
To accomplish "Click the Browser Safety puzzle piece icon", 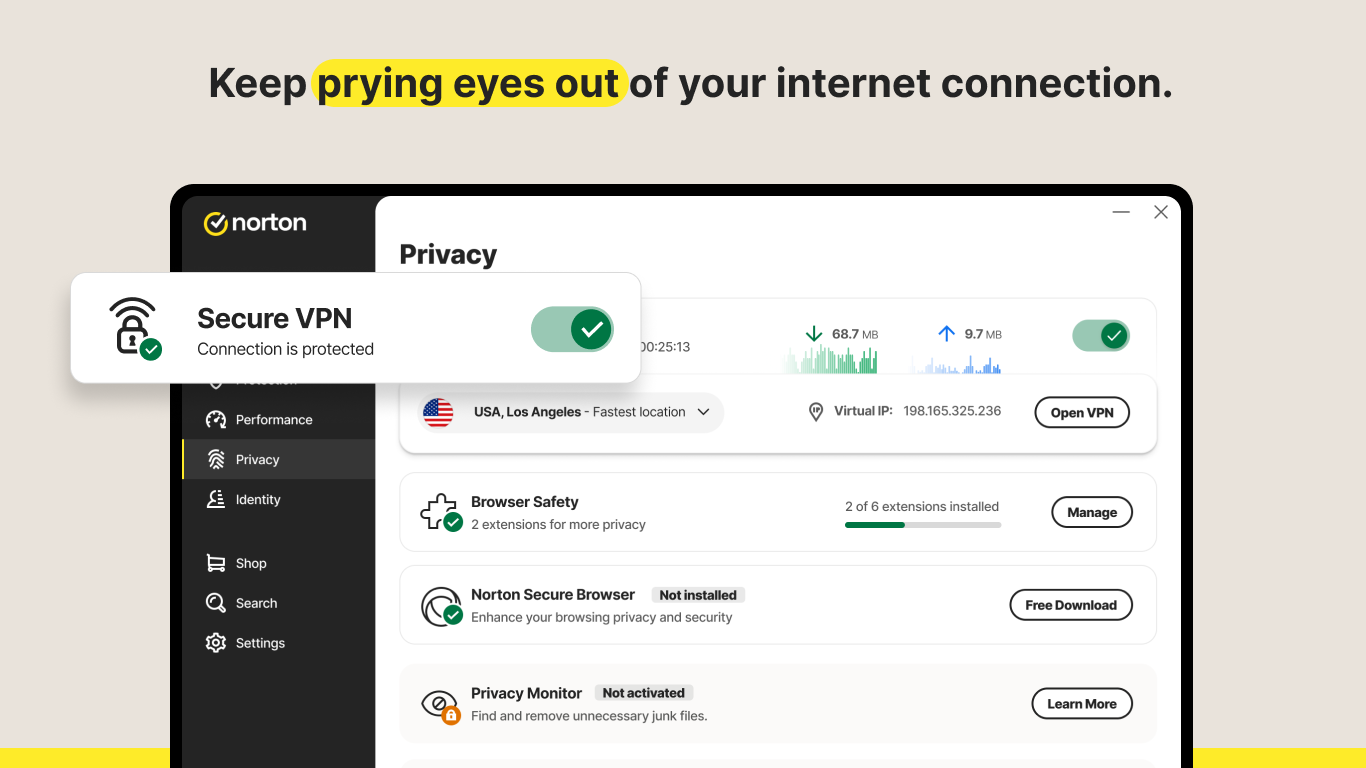I will (x=440, y=510).
